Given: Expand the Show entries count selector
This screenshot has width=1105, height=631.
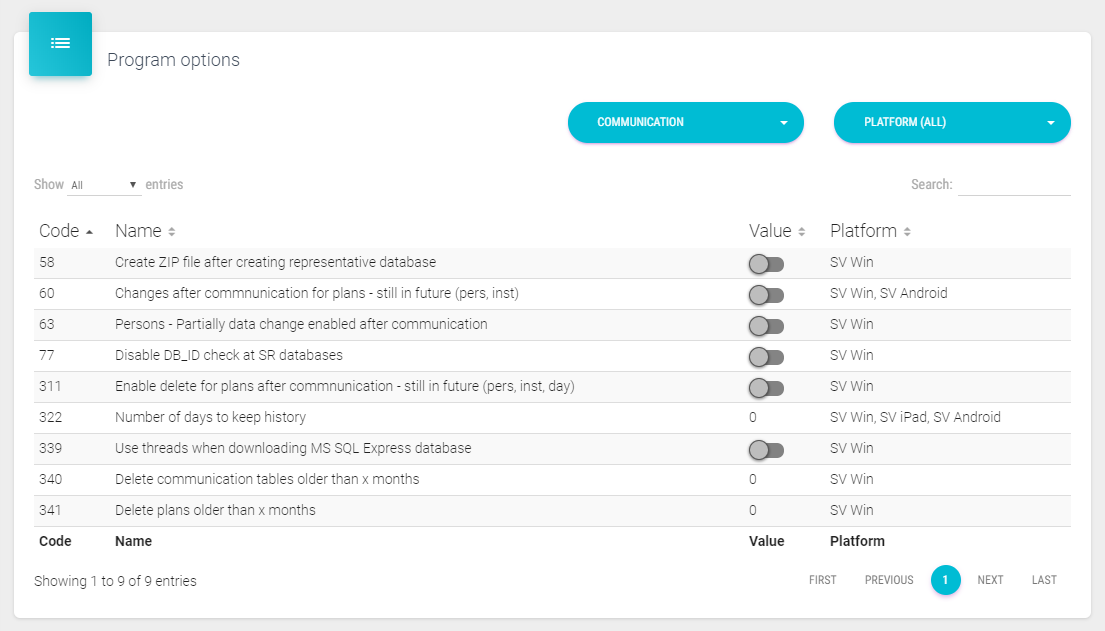Looking at the screenshot, I should tap(104, 185).
